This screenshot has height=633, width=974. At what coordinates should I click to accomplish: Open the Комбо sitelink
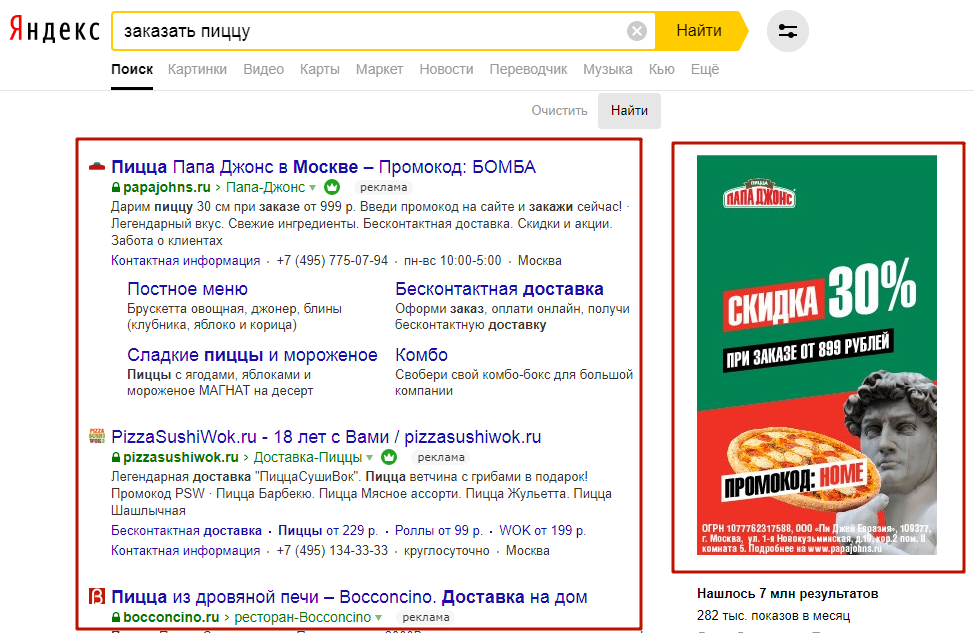pos(422,355)
